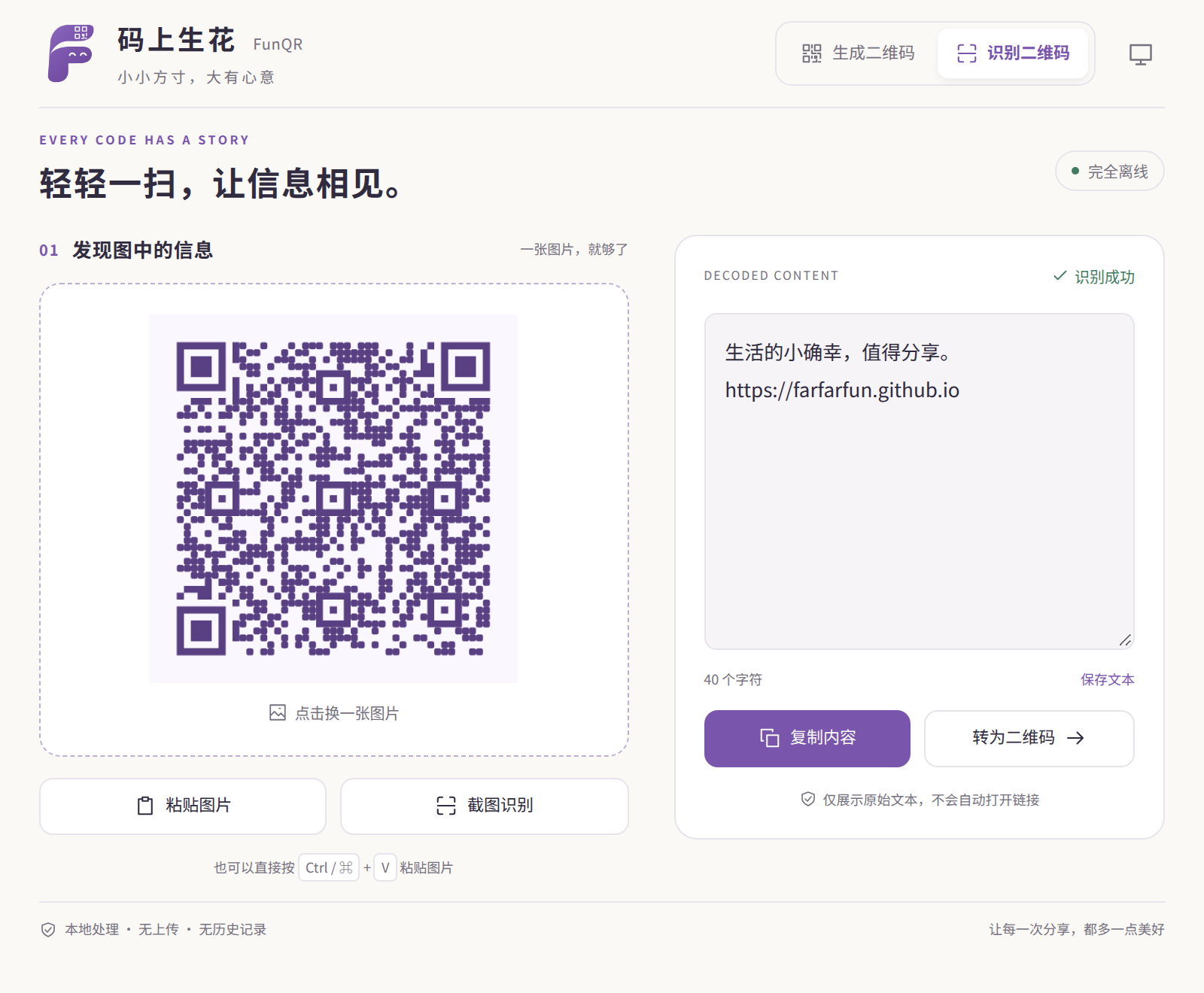Click the uploaded QR code image
This screenshot has height=993, width=1204.
(333, 498)
